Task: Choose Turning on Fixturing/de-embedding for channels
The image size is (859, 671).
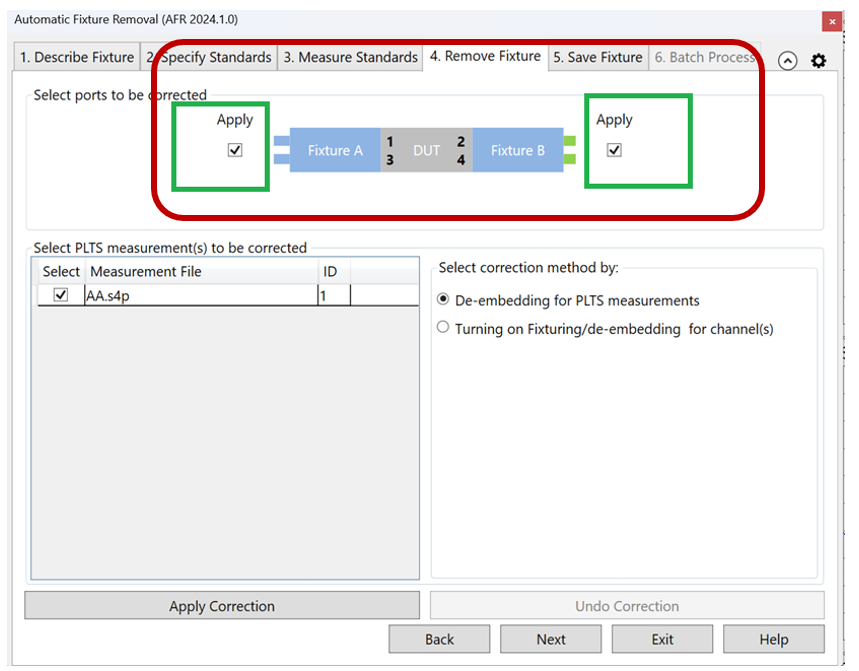Action: (x=444, y=328)
